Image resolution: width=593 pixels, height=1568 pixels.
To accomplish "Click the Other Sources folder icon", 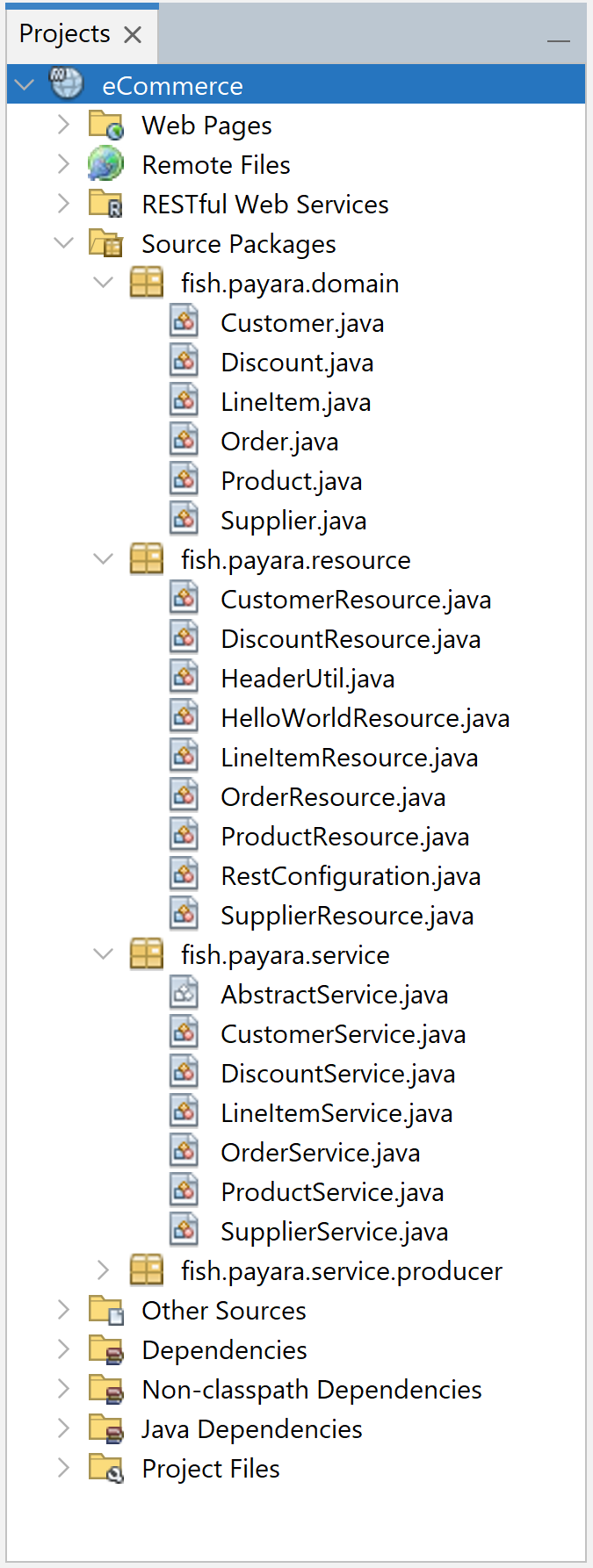I will click(106, 1311).
